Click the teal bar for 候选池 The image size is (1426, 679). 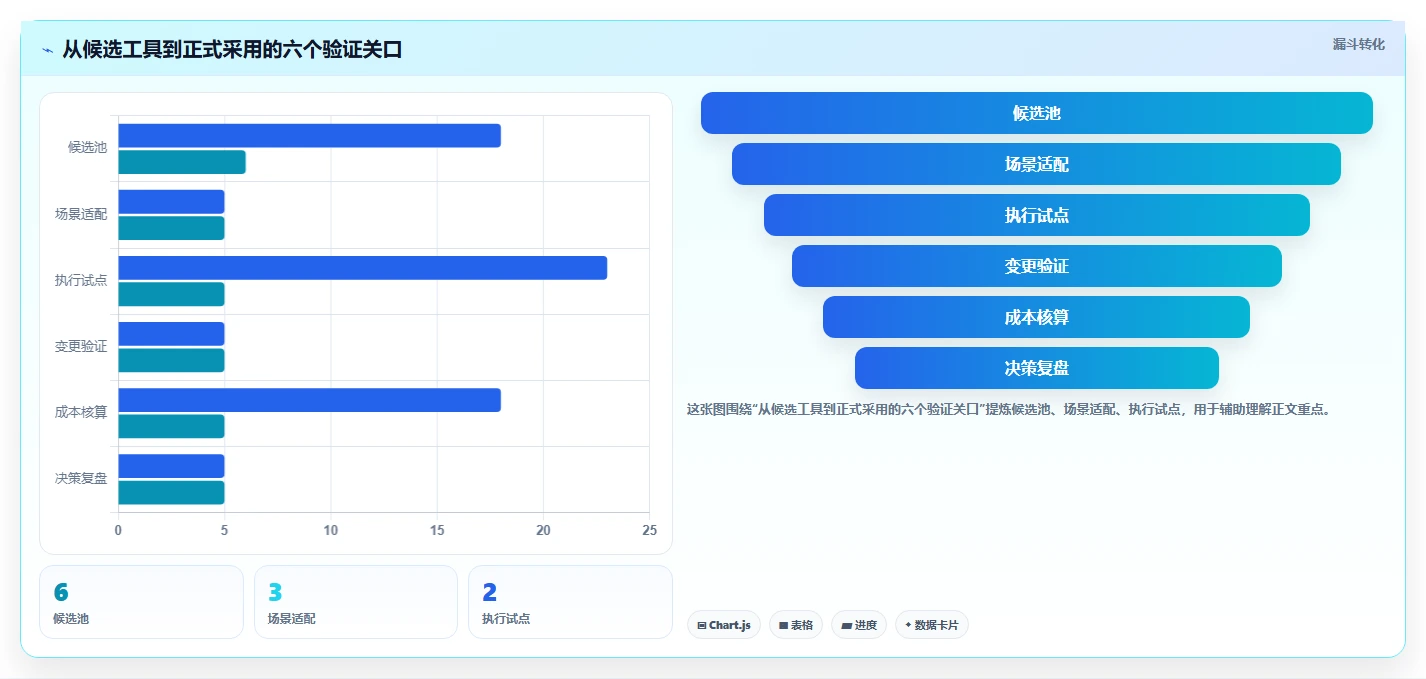(182, 162)
